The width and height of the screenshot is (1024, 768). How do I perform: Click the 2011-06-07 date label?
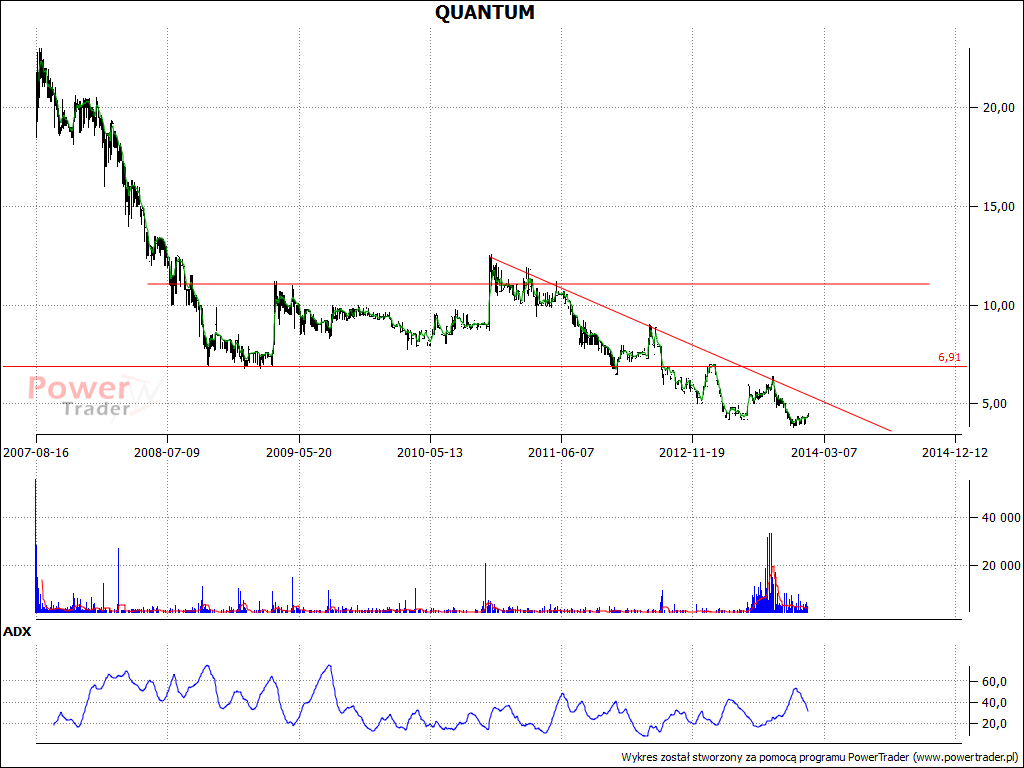click(561, 453)
